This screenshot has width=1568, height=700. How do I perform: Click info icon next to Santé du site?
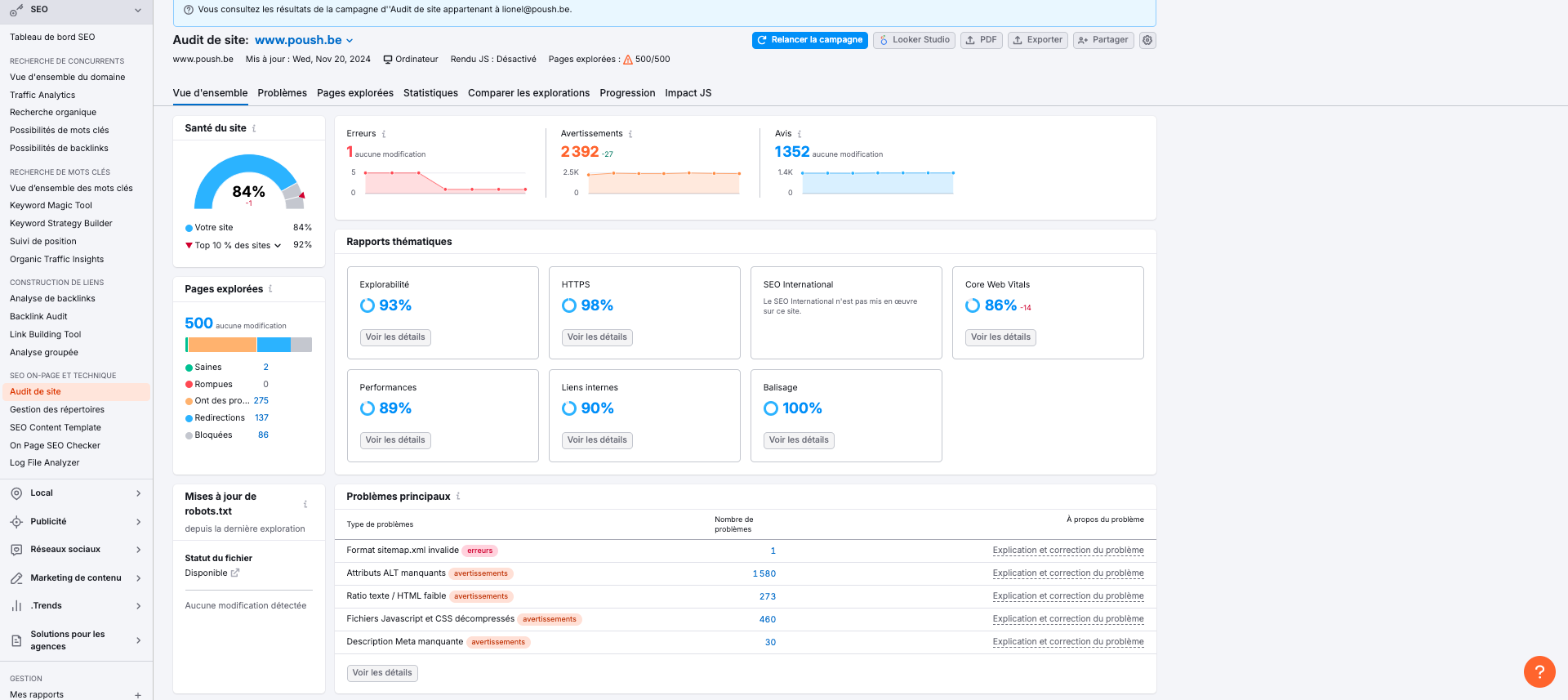coord(254,128)
